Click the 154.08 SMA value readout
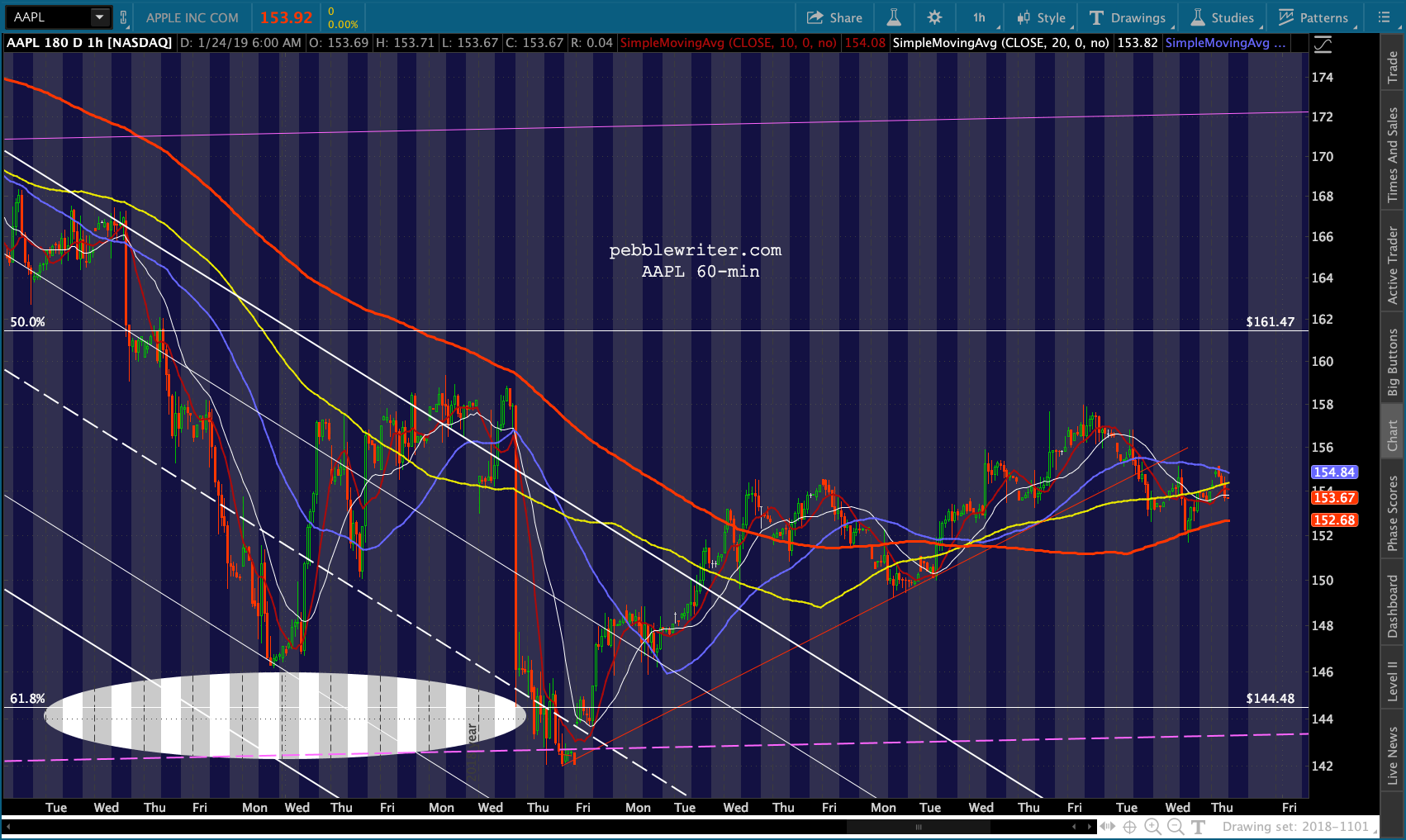This screenshot has width=1406, height=840. 864,43
